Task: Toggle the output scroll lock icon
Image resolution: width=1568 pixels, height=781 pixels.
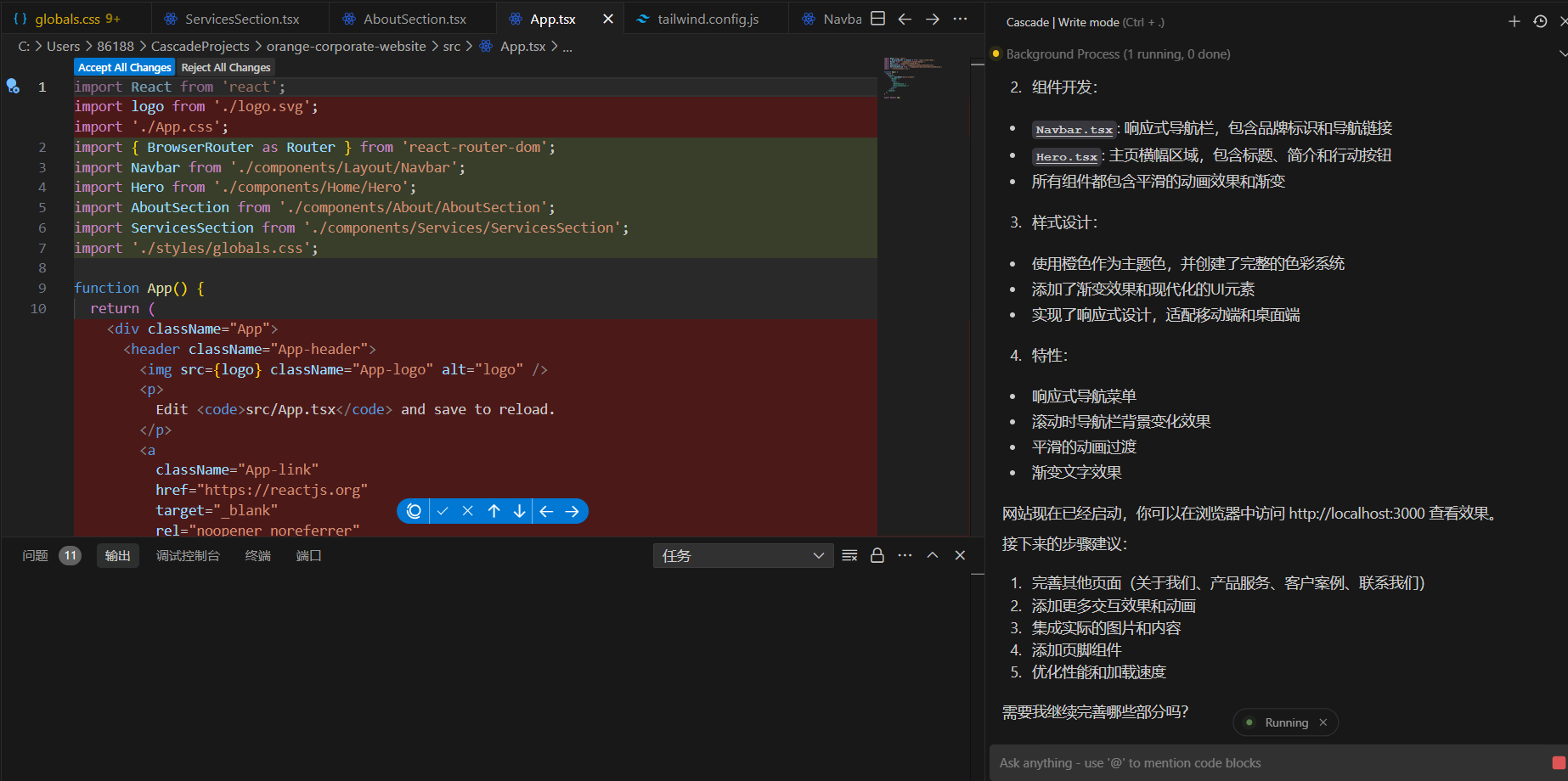Action: (877, 555)
